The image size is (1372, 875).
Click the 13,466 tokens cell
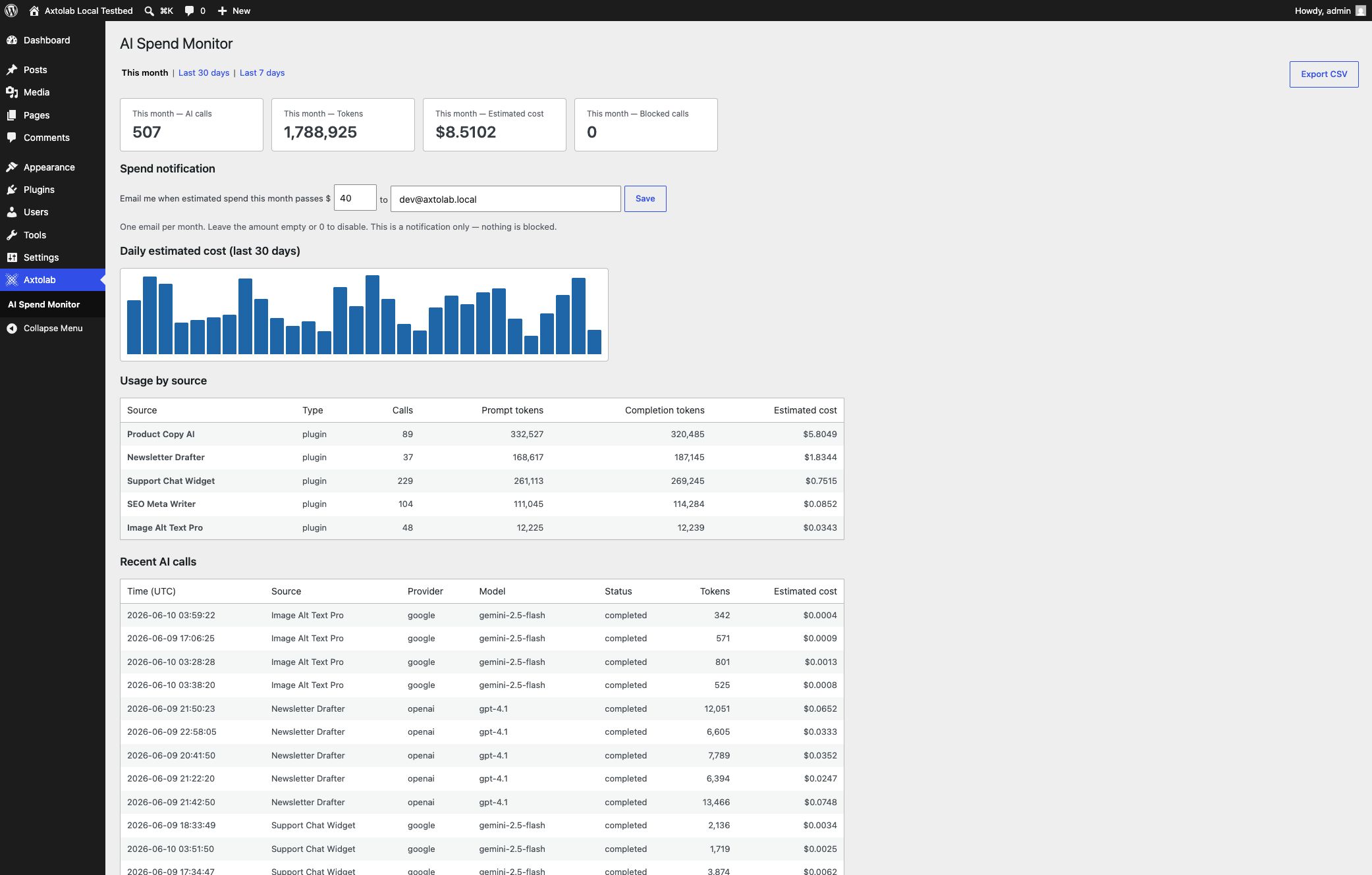pos(716,802)
